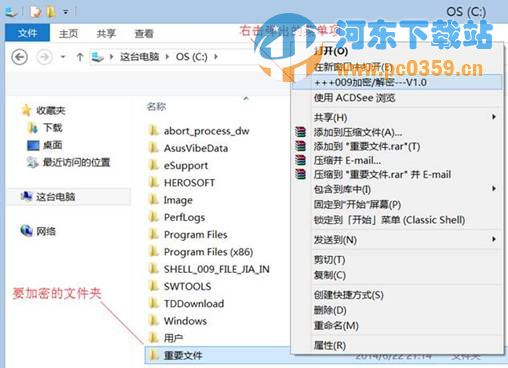508x368 pixels.
Task: Expand the OS (C:) breadcrumb arrow
Action: (216, 57)
